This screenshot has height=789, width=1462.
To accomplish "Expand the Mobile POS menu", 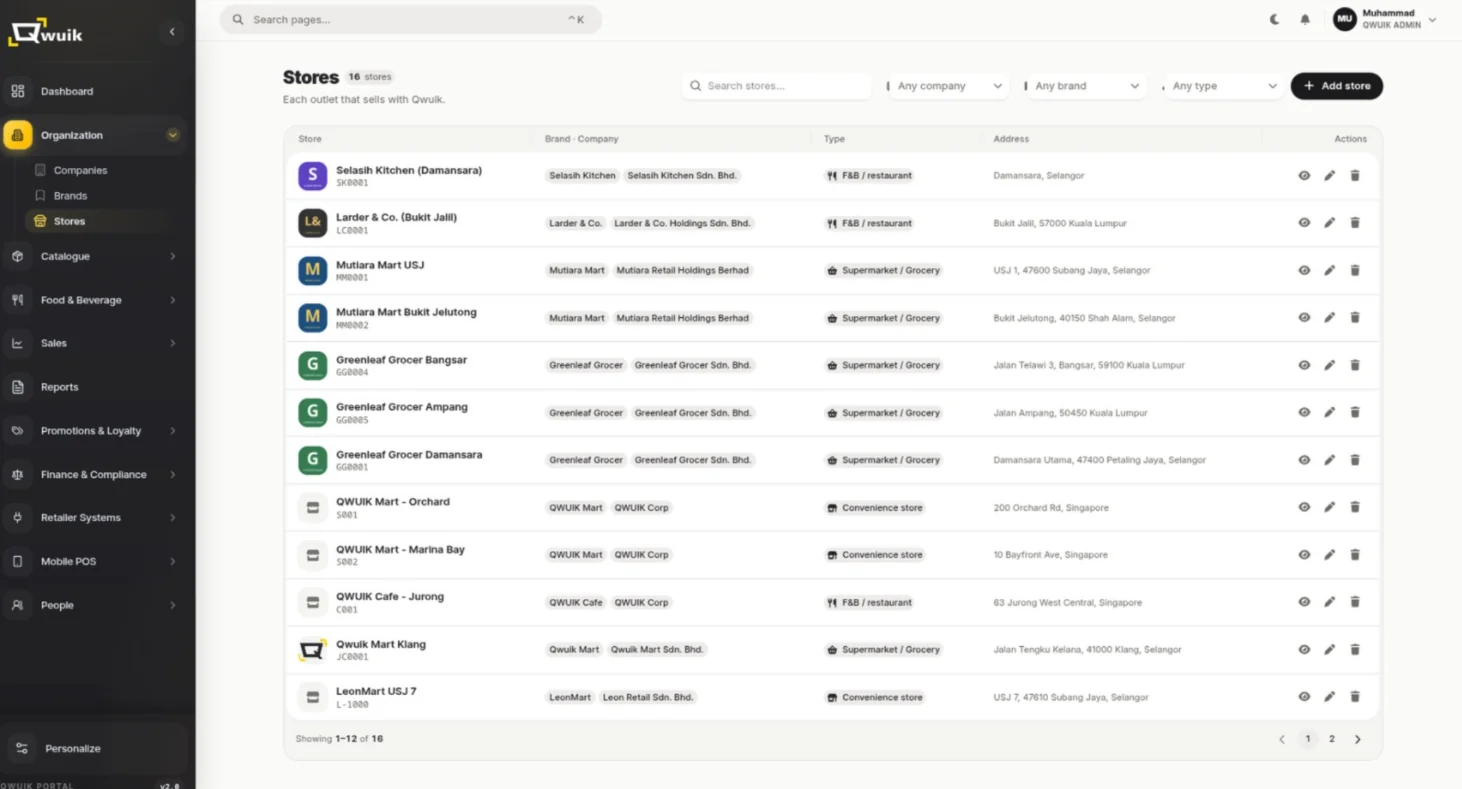I will click(x=95, y=561).
